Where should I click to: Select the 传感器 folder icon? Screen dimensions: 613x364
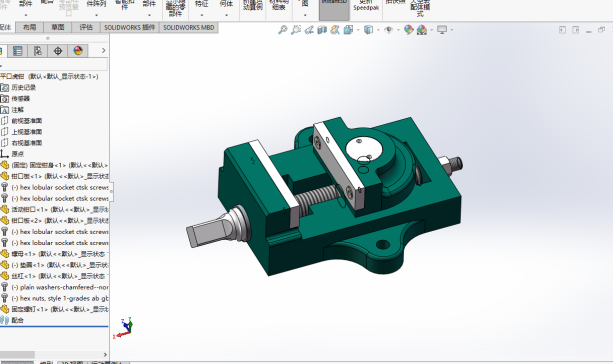4,99
